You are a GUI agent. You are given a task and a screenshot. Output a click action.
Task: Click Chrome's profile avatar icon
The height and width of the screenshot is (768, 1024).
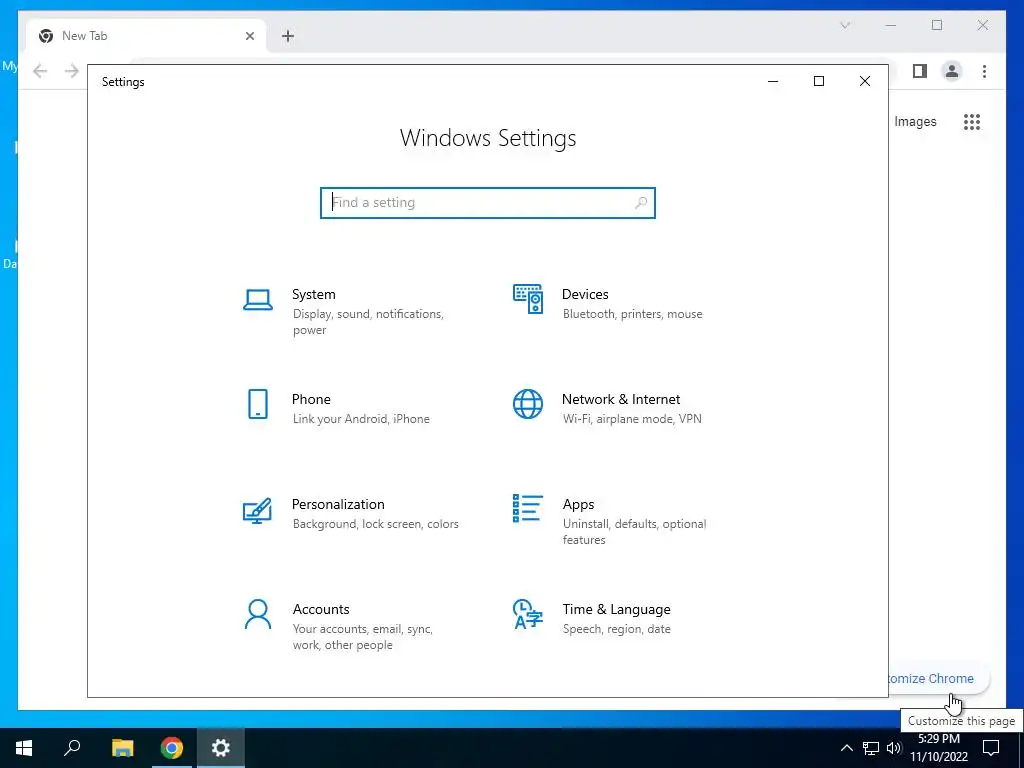click(x=952, y=71)
